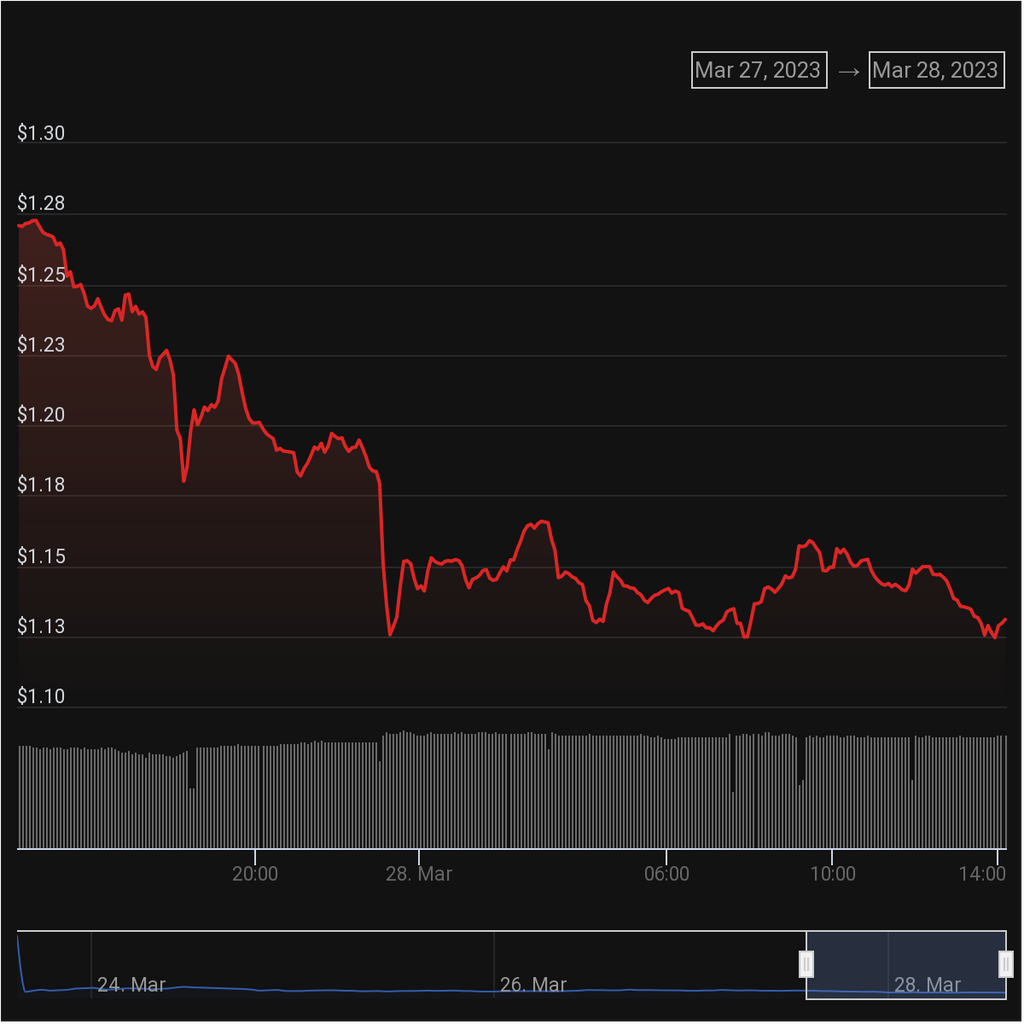Screen dimensions: 1024x1024
Task: Click the $1.18 price axis label
Action: (41, 485)
